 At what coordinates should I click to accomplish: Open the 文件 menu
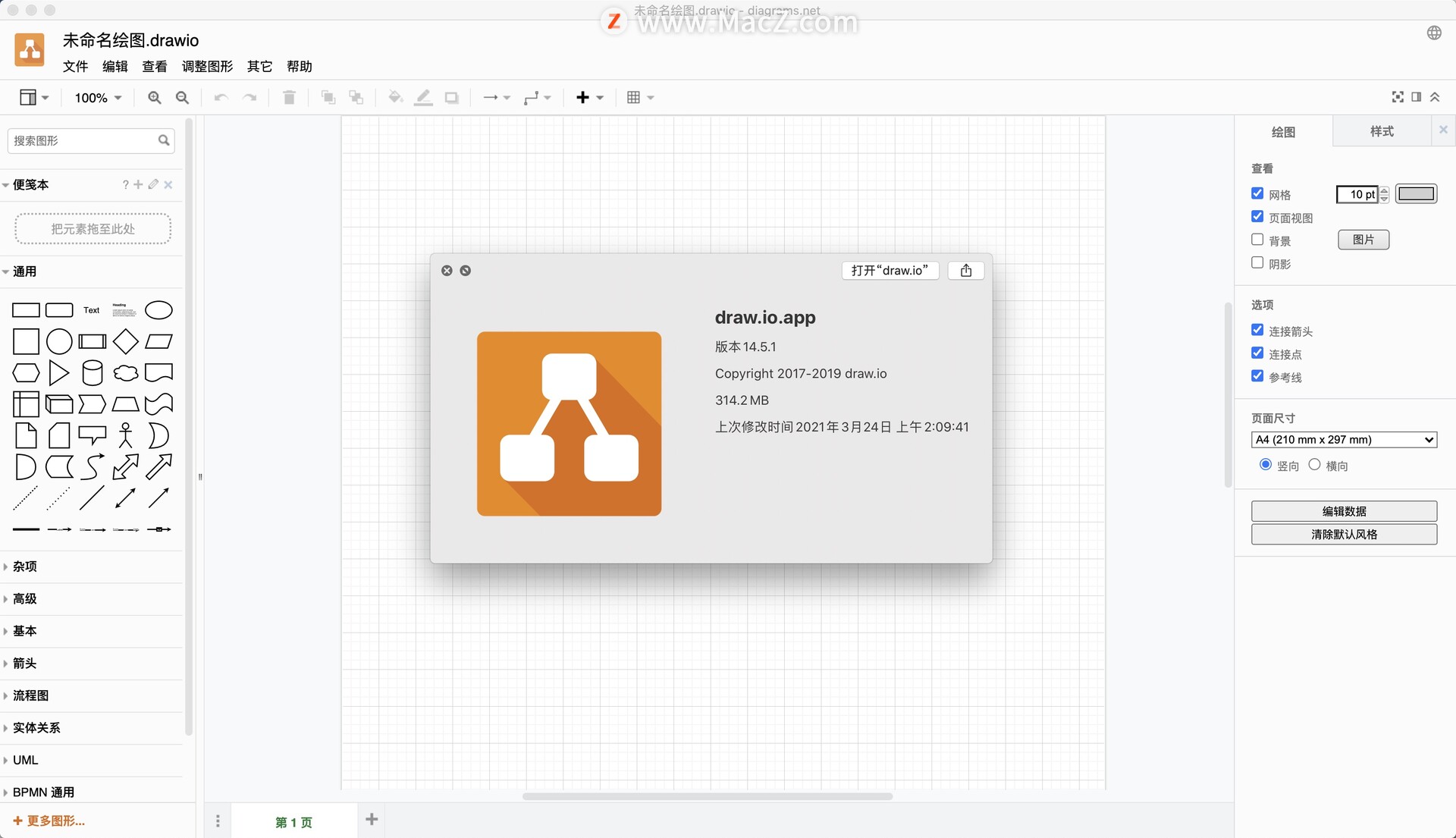(x=75, y=67)
